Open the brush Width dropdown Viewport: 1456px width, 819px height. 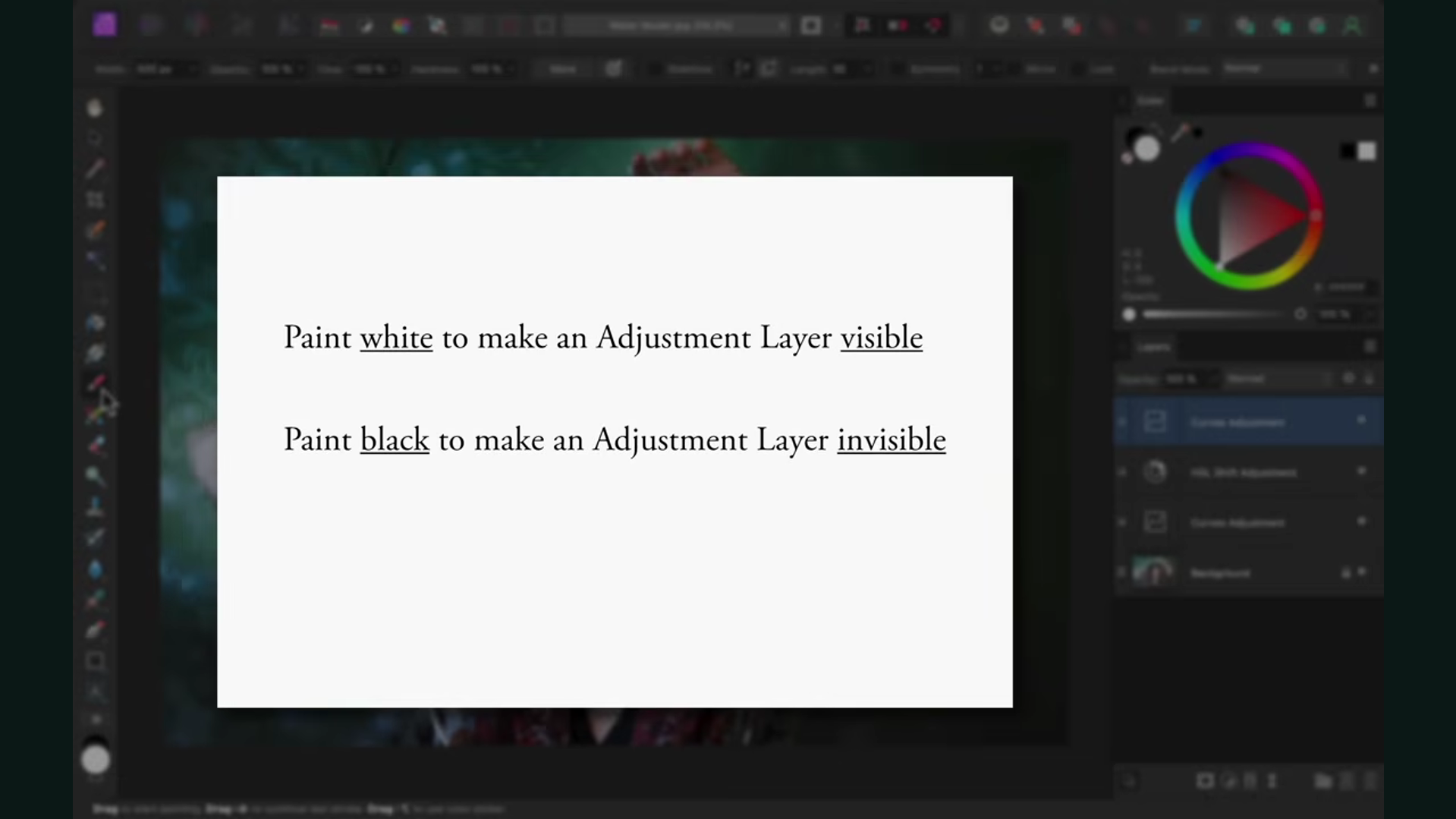click(x=191, y=69)
